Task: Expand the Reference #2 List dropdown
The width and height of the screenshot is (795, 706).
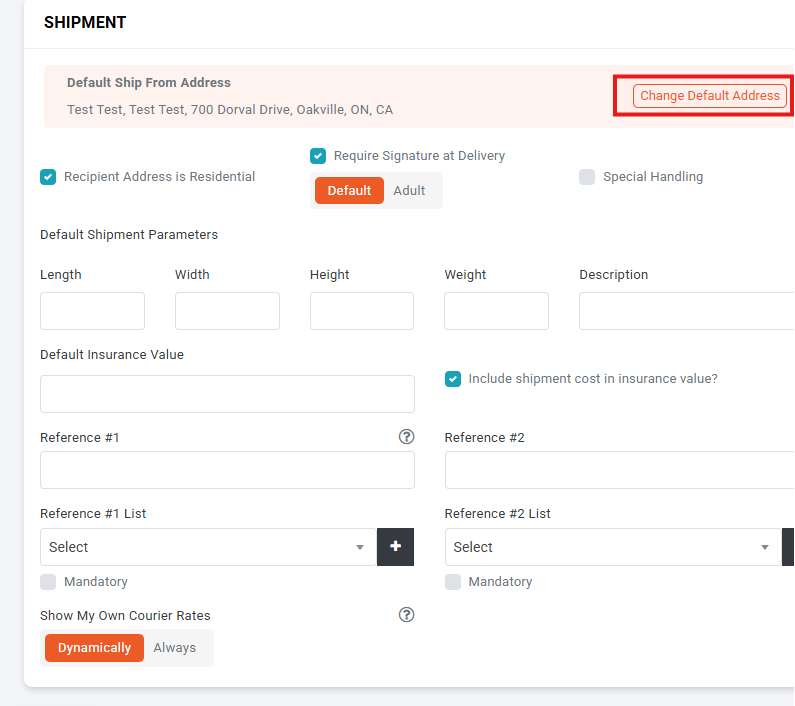Action: [x=612, y=547]
